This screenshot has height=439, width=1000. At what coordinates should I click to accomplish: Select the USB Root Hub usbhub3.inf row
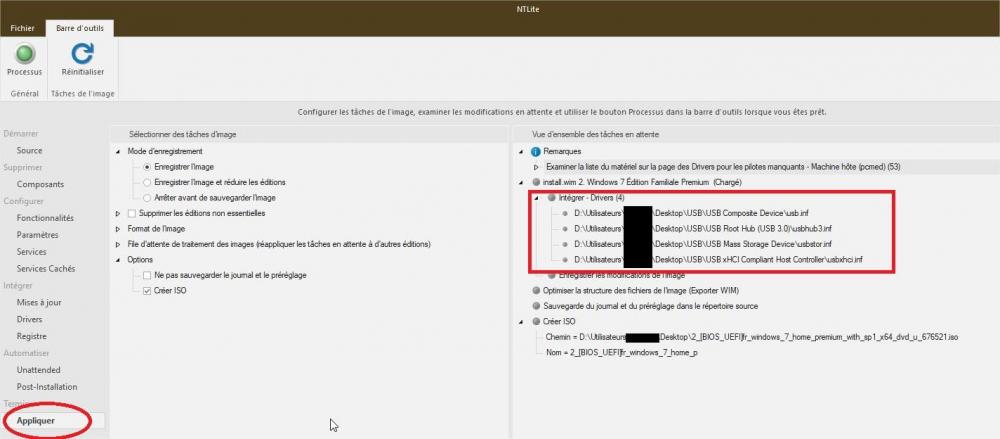[703, 228]
